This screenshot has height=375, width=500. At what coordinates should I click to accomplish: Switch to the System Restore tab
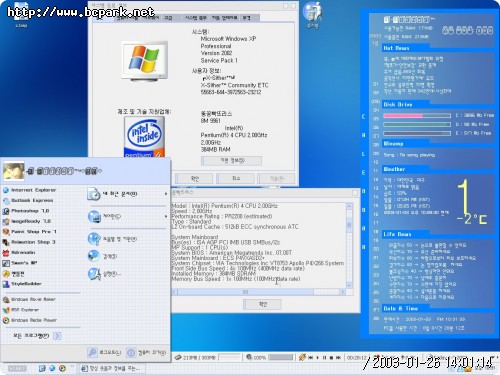pyautogui.click(x=196, y=18)
